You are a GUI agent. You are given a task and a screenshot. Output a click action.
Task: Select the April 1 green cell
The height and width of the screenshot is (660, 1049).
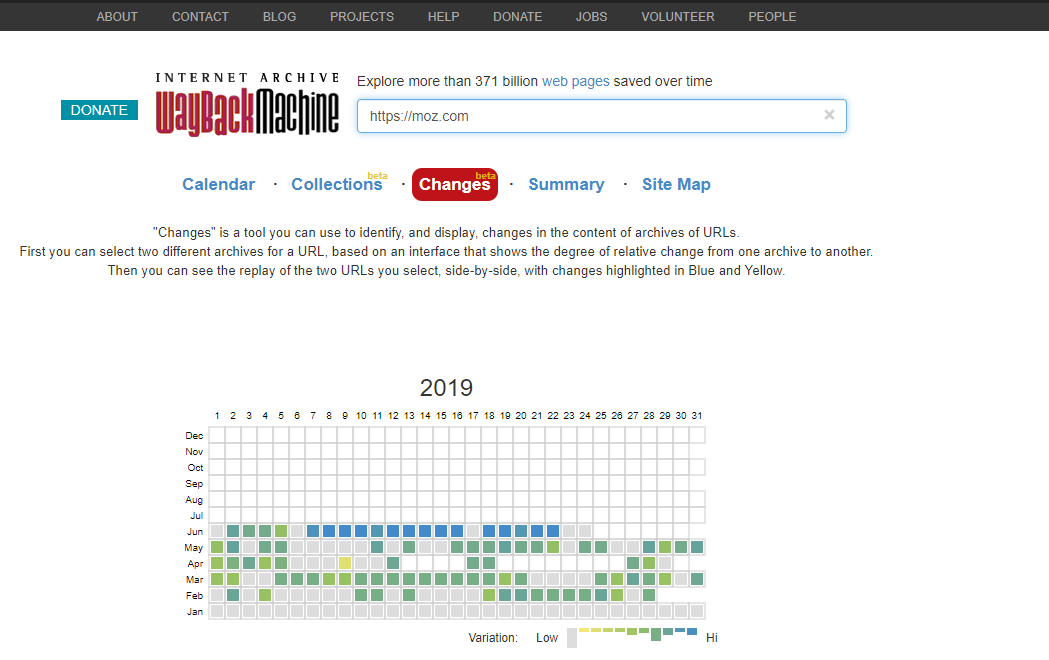tap(217, 563)
